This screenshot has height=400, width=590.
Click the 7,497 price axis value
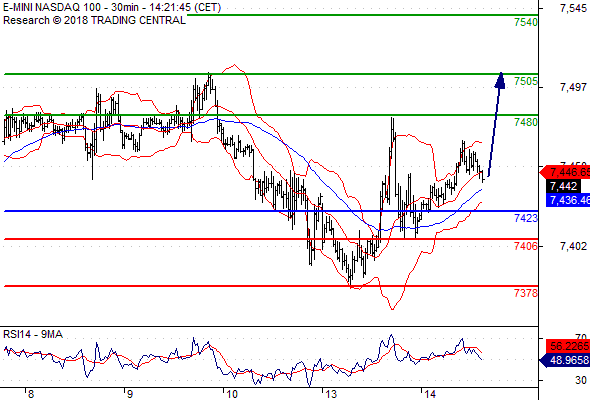pos(573,87)
